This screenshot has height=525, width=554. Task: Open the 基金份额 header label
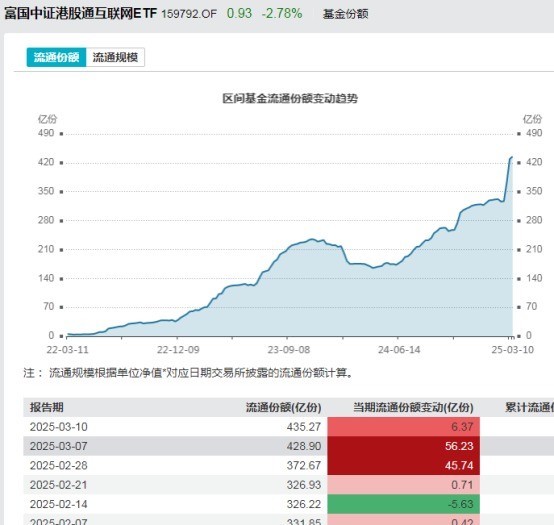tap(345, 14)
